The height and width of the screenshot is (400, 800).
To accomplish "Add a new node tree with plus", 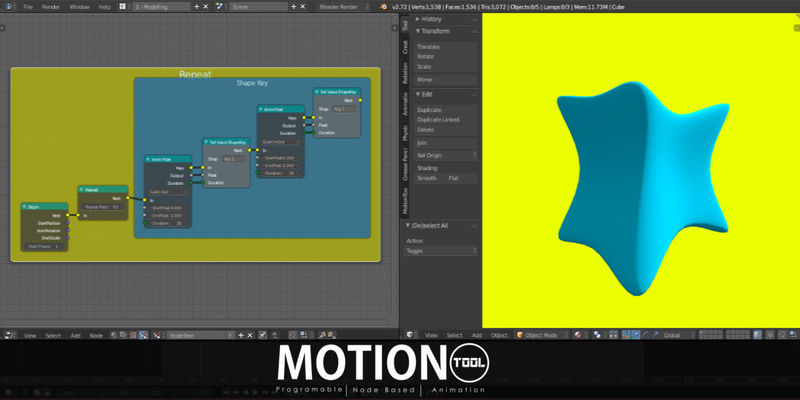I will coord(241,335).
